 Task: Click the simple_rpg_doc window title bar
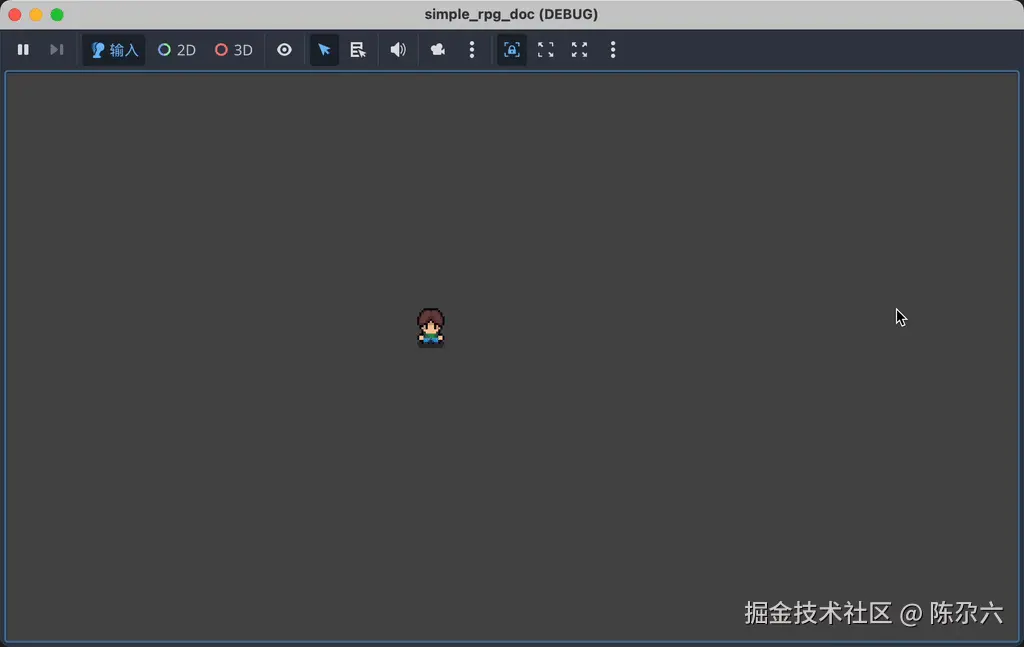click(x=512, y=14)
